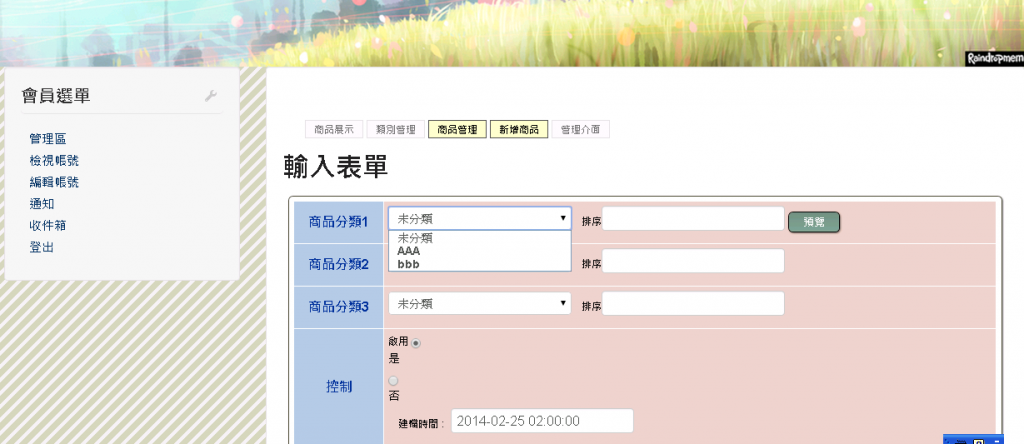Image resolution: width=1024 pixels, height=444 pixels.
Task: Select the 新增商品 tab
Action: 518,129
